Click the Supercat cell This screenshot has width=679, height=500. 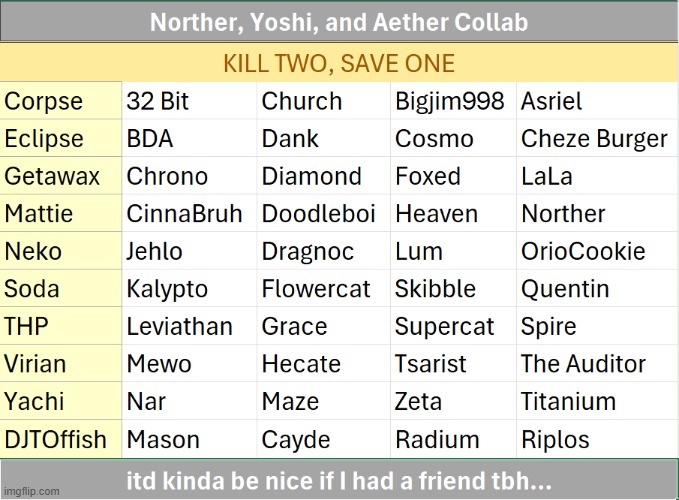pyautogui.click(x=453, y=326)
